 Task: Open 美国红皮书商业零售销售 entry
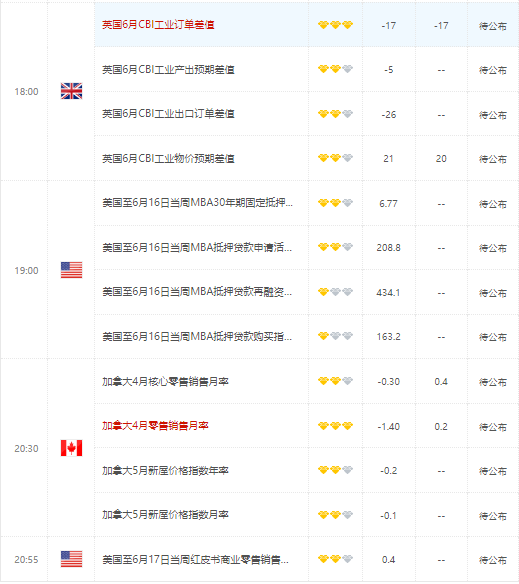pyautogui.click(x=195, y=559)
